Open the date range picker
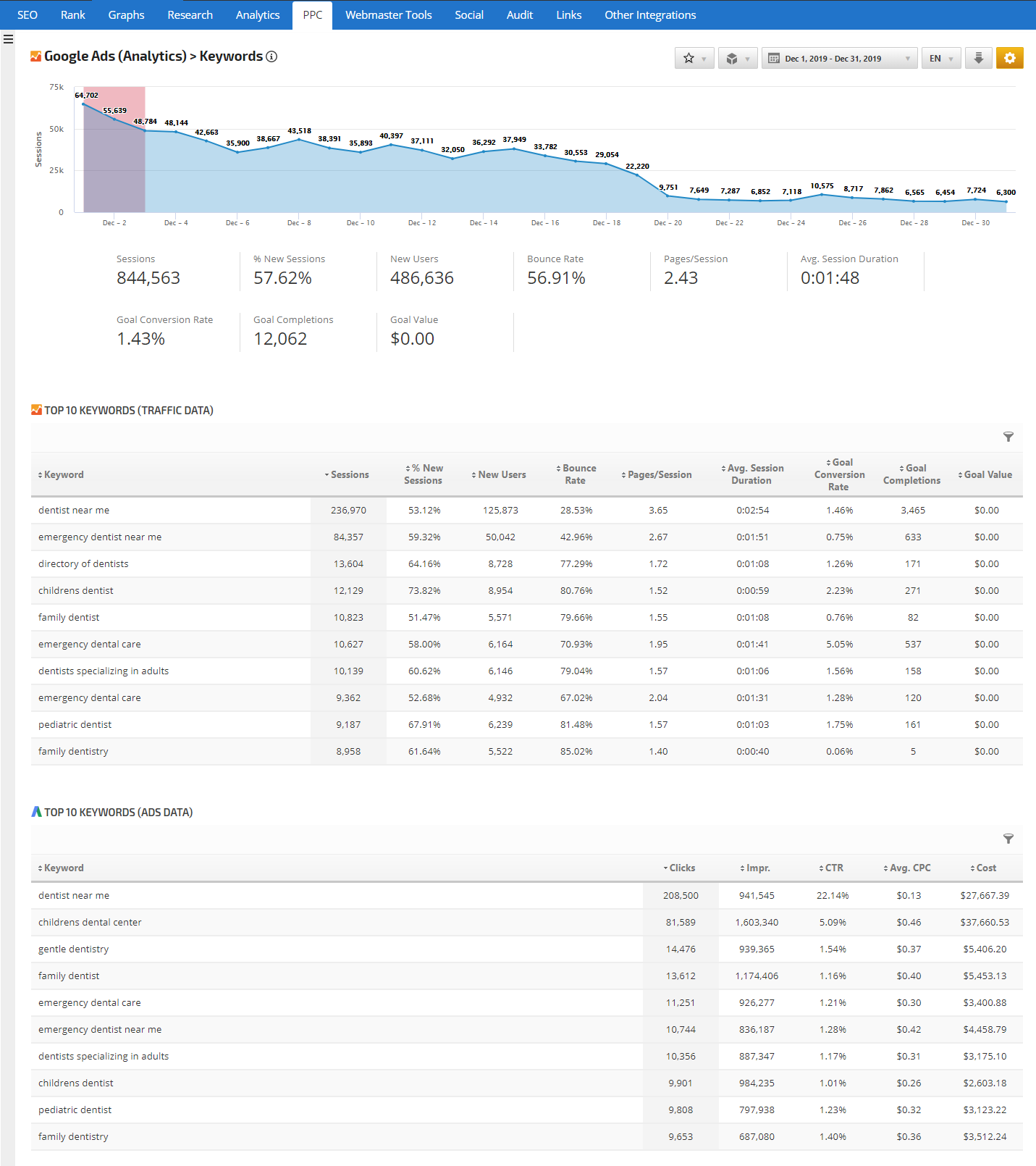The width and height of the screenshot is (1036, 1166). click(x=839, y=59)
